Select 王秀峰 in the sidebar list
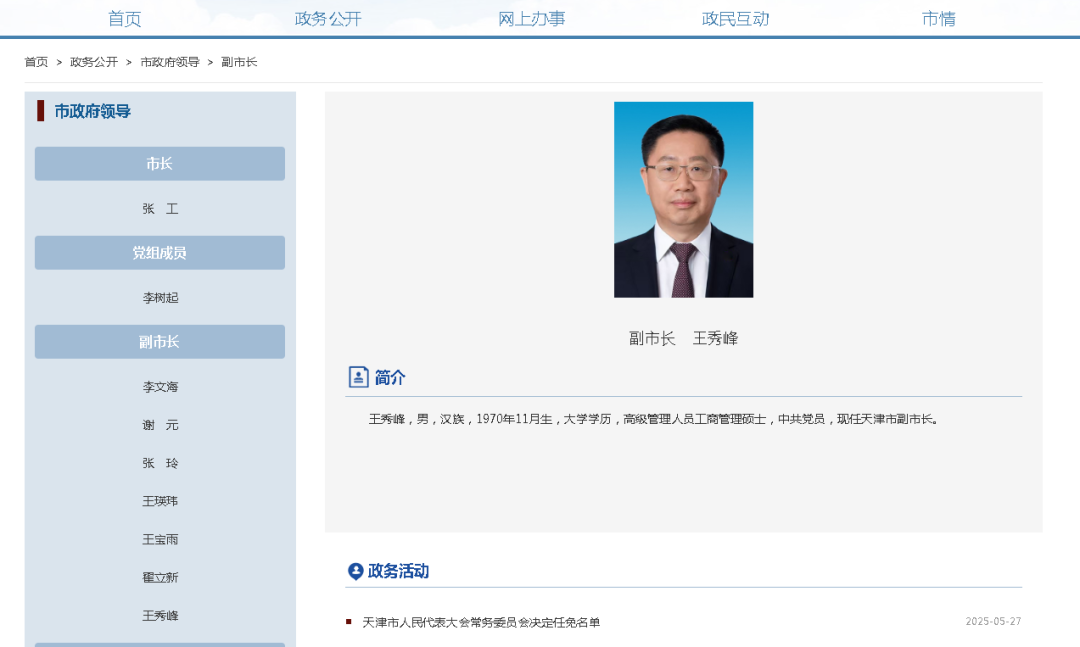Image resolution: width=1080 pixels, height=647 pixels. coord(160,615)
